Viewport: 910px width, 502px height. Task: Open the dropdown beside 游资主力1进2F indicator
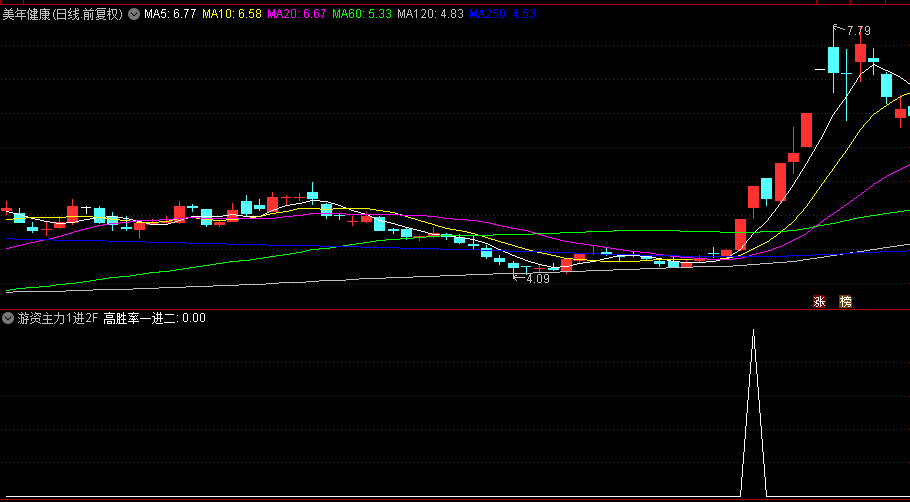(x=8, y=317)
